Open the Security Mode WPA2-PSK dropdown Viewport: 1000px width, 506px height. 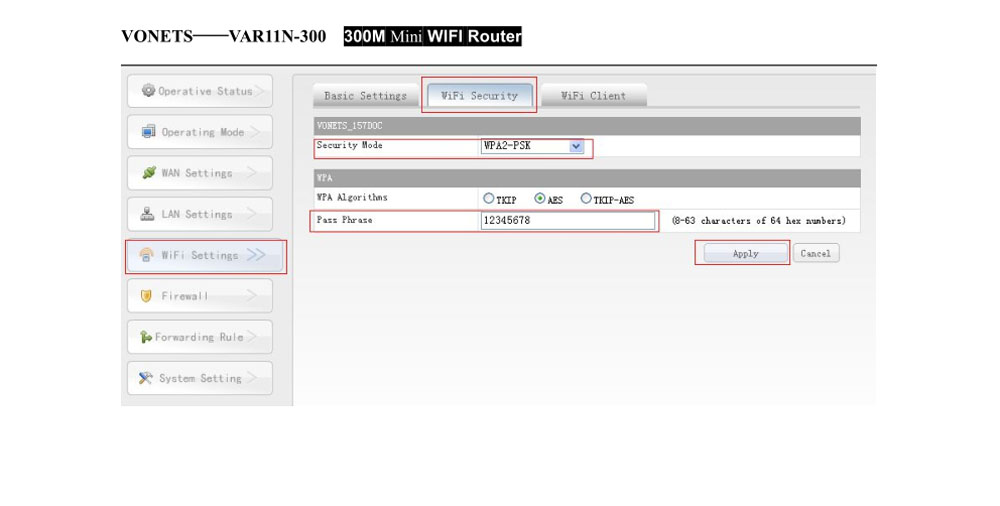532,146
